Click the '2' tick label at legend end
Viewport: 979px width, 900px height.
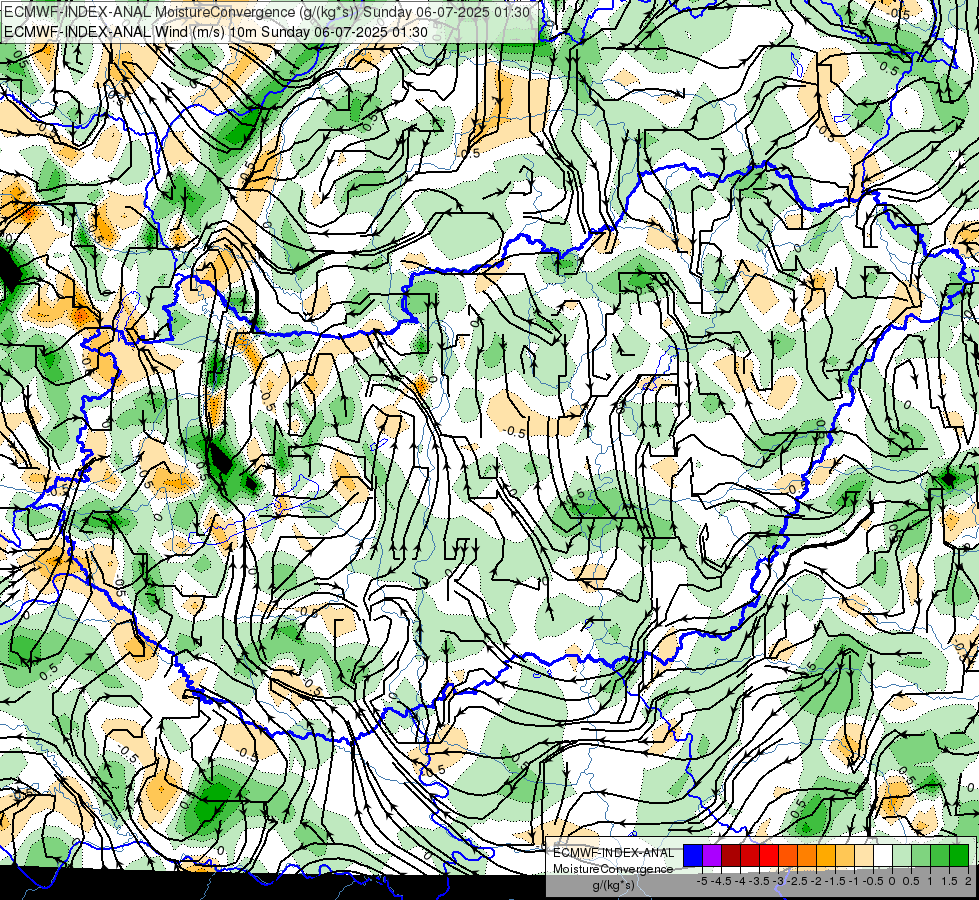[x=968, y=881]
